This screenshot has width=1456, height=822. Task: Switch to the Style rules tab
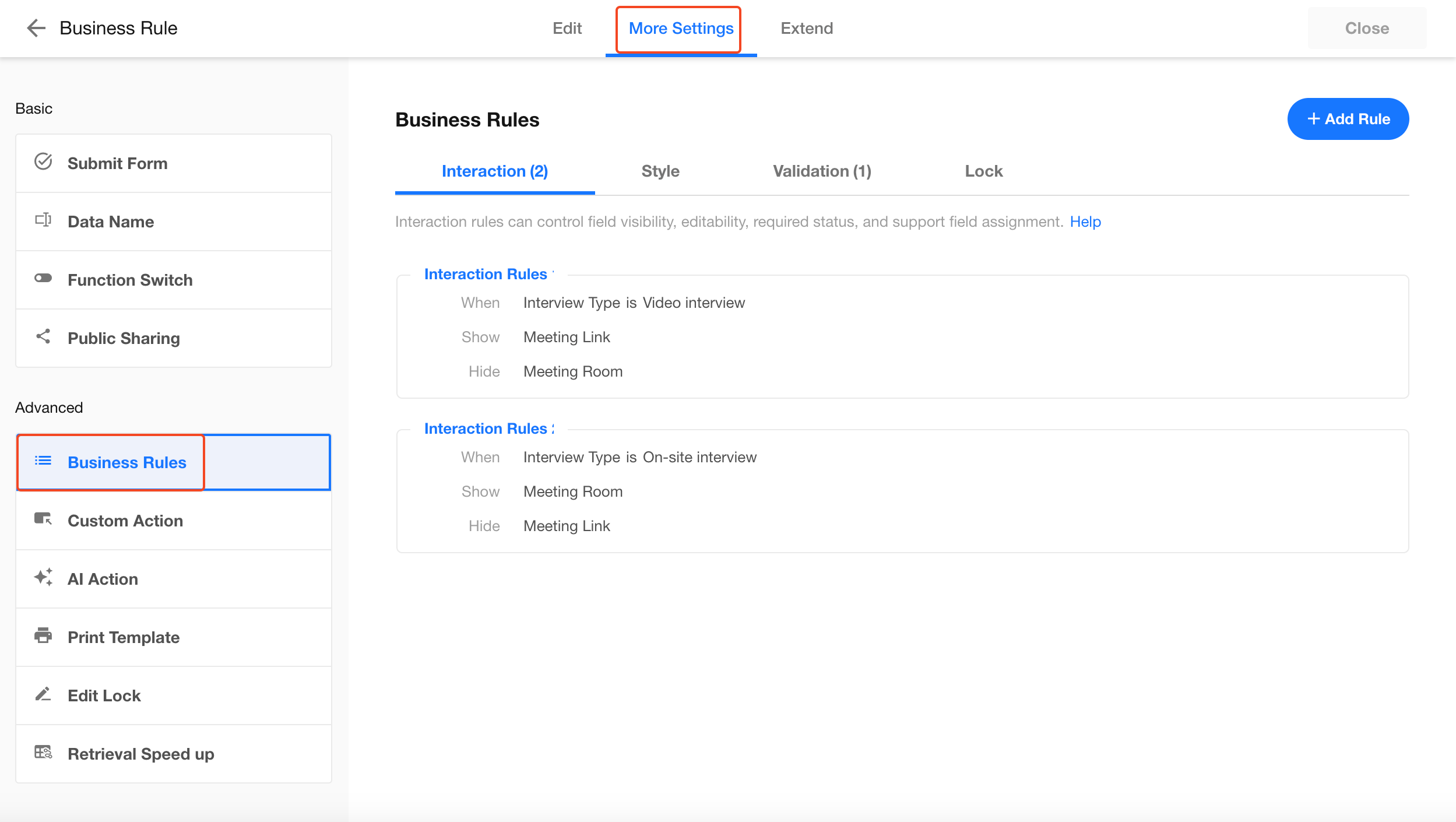660,171
